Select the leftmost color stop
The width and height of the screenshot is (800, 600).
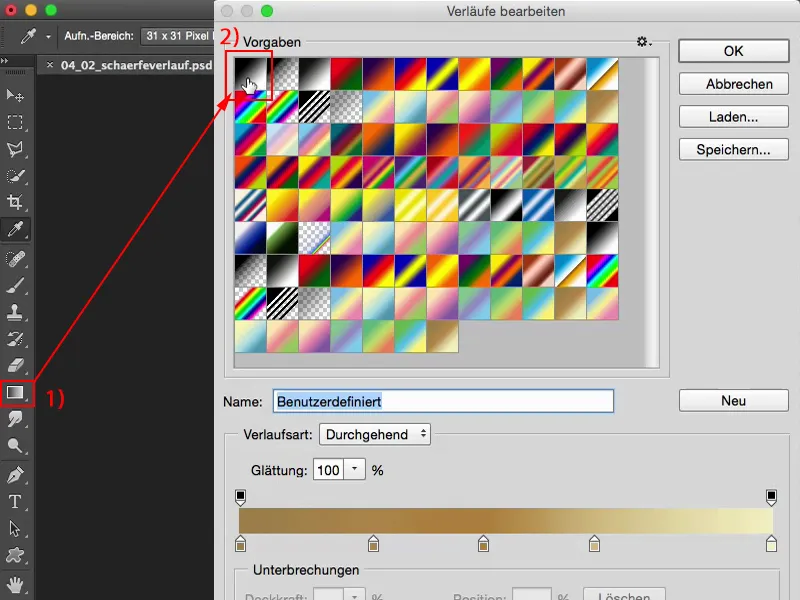(240, 544)
